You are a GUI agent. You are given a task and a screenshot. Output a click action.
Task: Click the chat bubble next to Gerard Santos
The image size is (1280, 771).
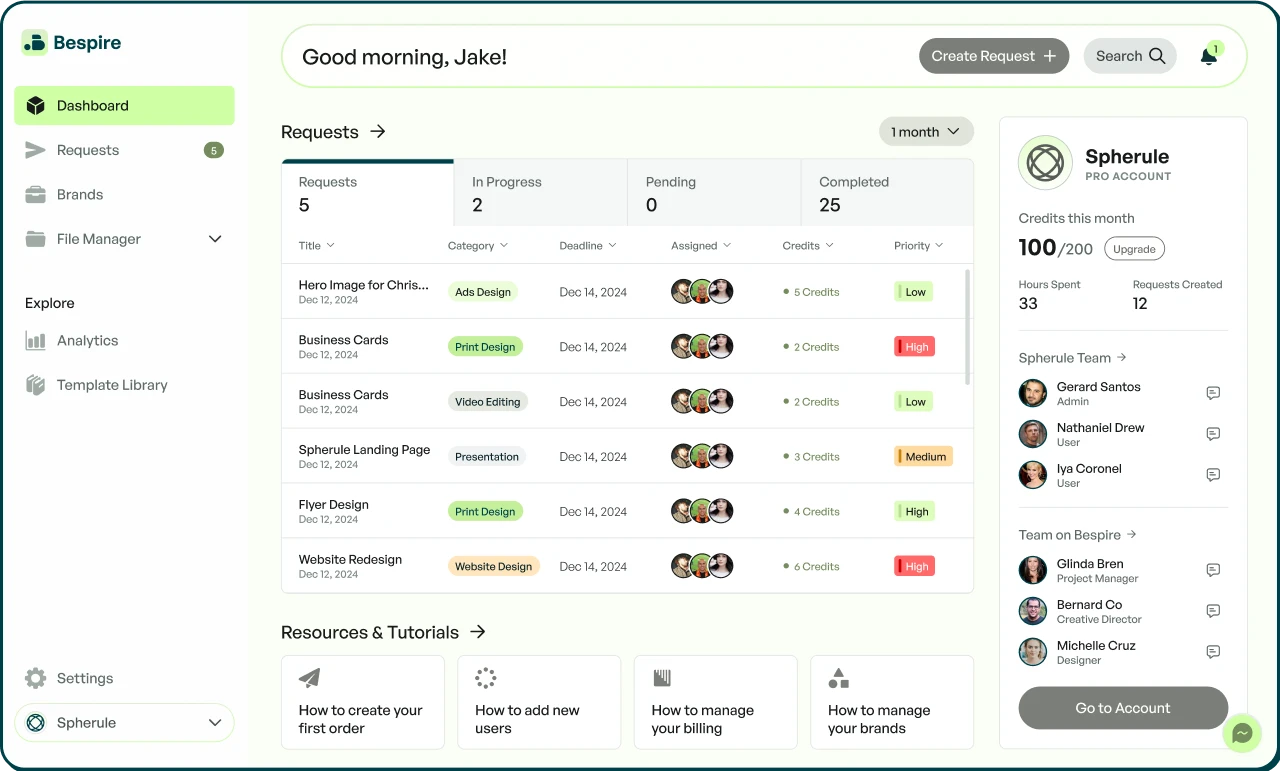[1213, 392]
